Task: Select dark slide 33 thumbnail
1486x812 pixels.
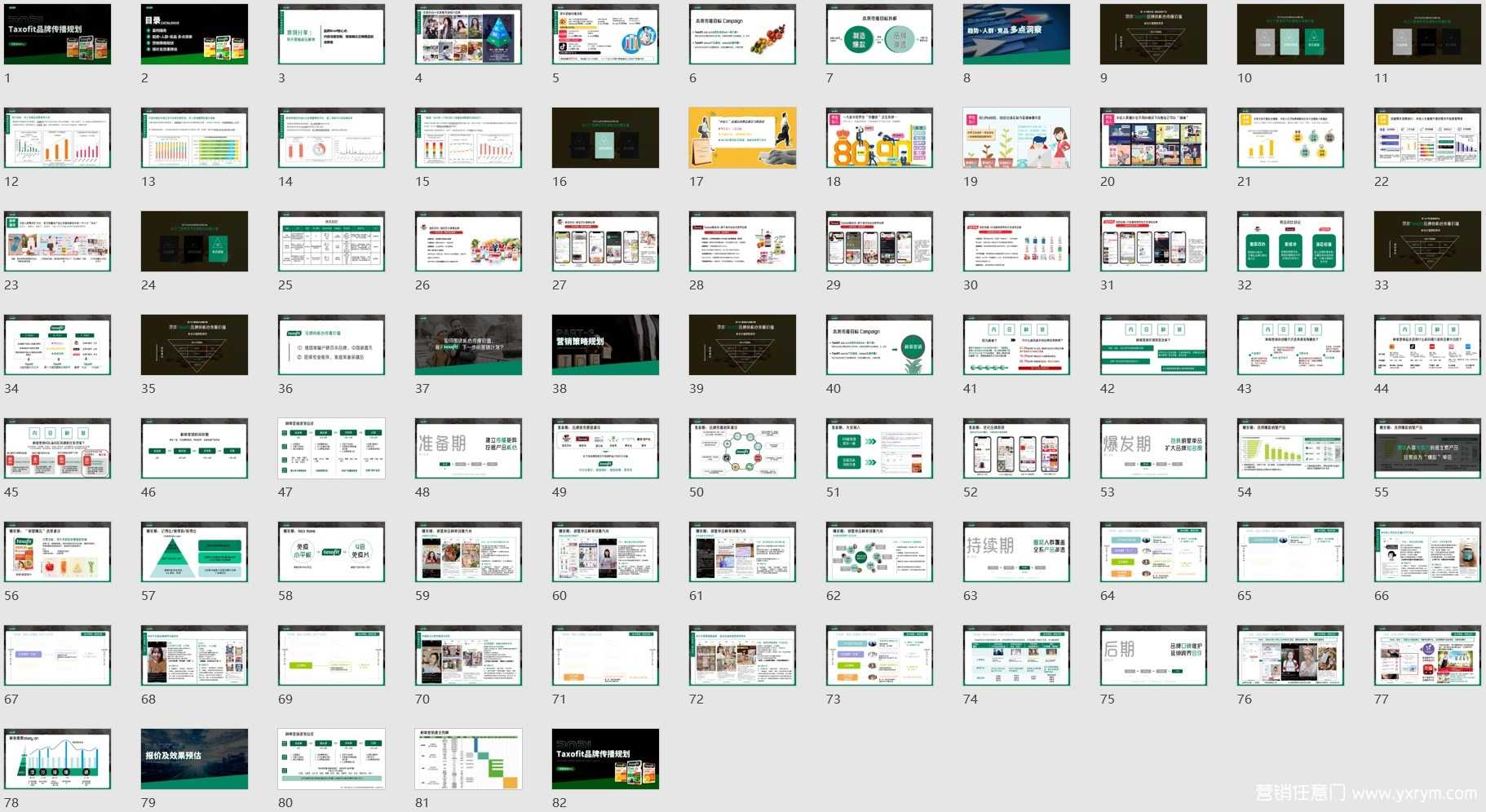Action: 1427,241
